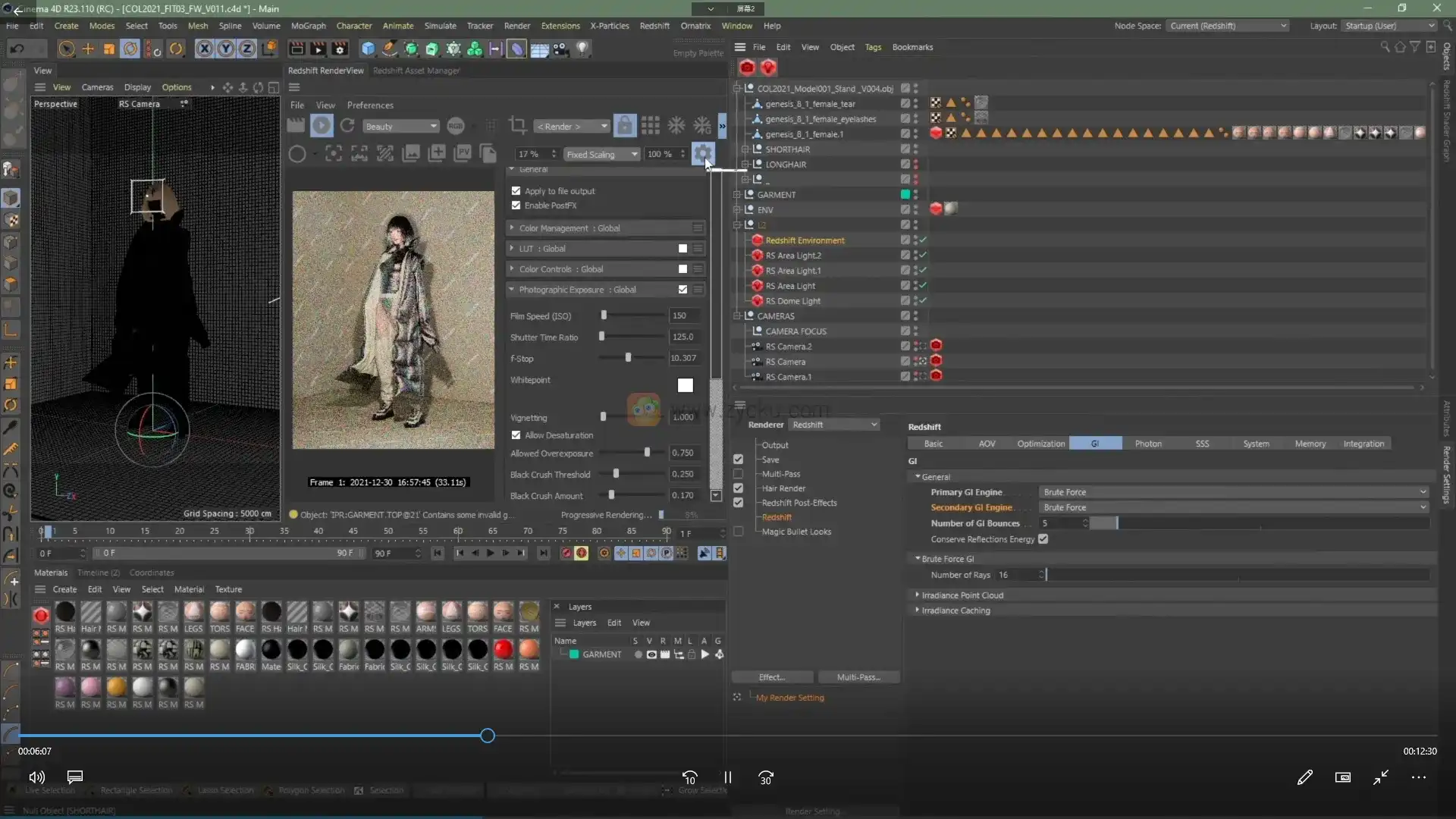1456x819 pixels.
Task: Click the white Whitepoint color swatch
Action: [685, 385]
